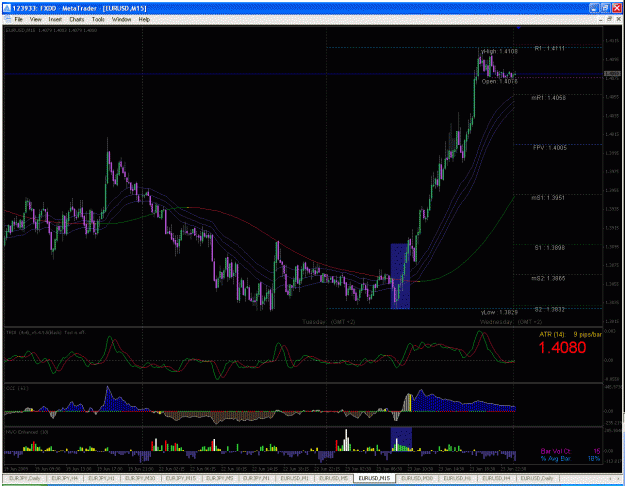Switch to the EURJPY,M30 chart tab
Screen dimensions: 625x486
[x=140, y=478]
